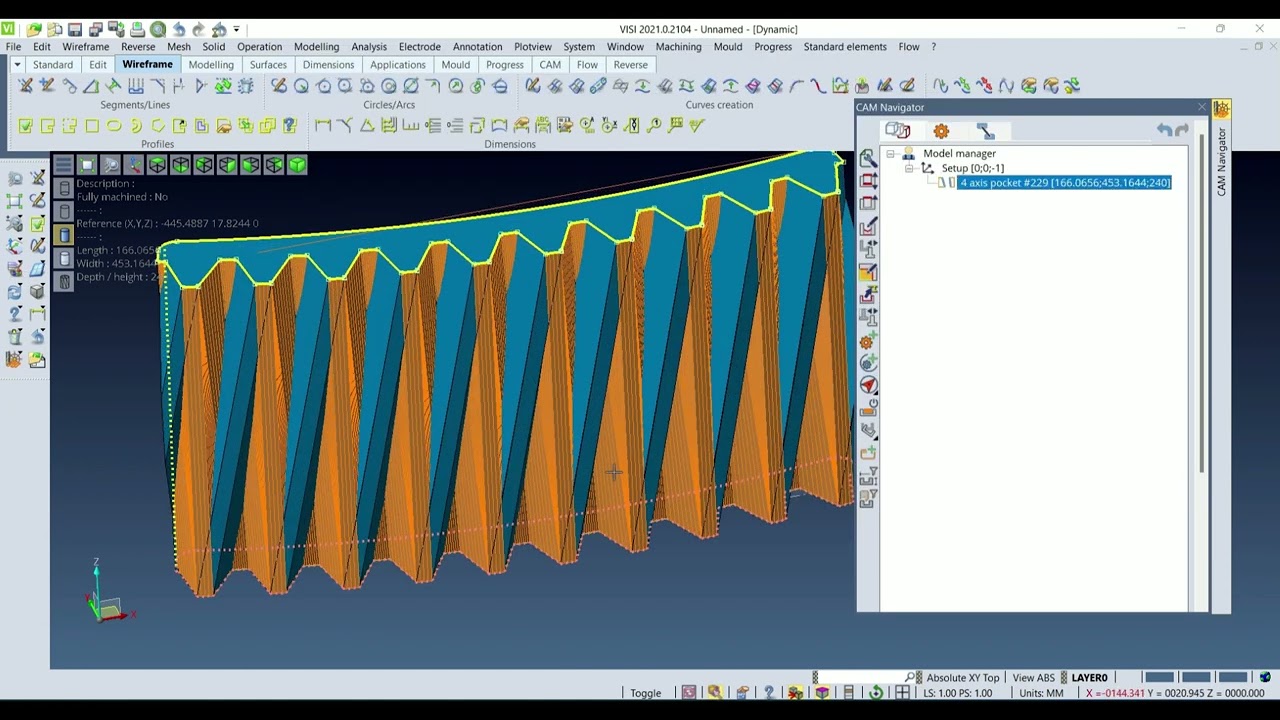Select the triangle angular dimension tool
Screen dimensions: 1280x720
[367, 125]
